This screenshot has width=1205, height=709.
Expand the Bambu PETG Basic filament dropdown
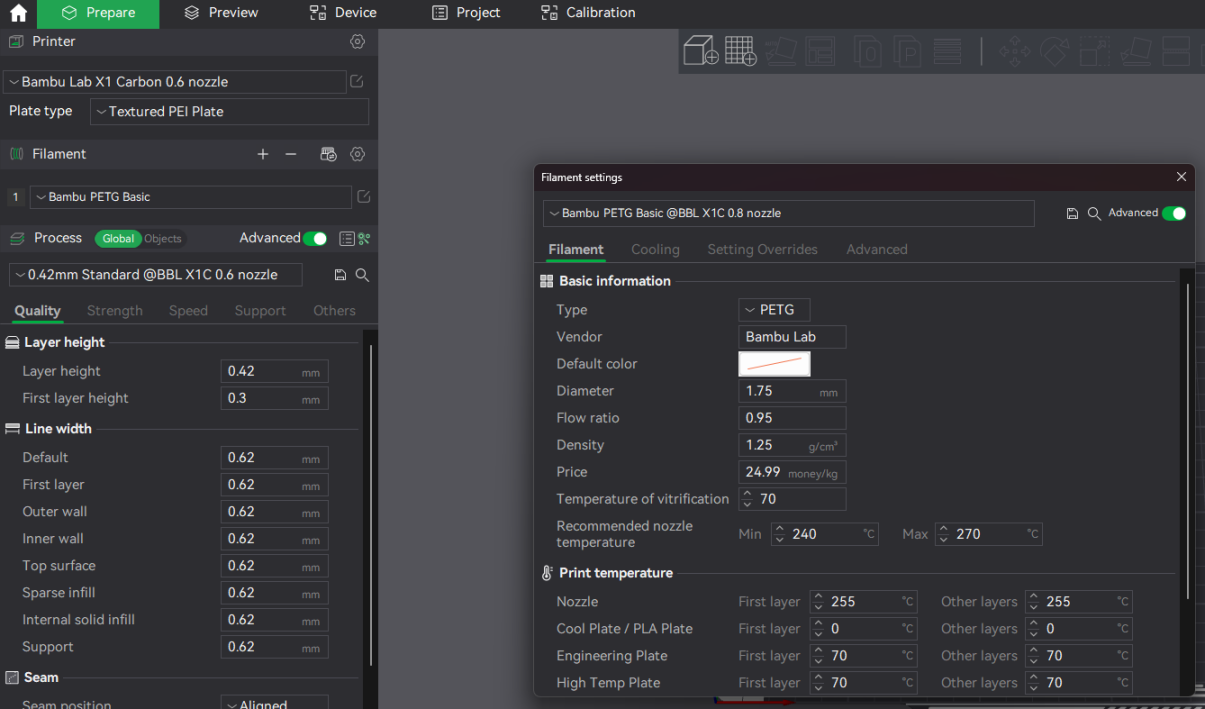click(x=190, y=197)
